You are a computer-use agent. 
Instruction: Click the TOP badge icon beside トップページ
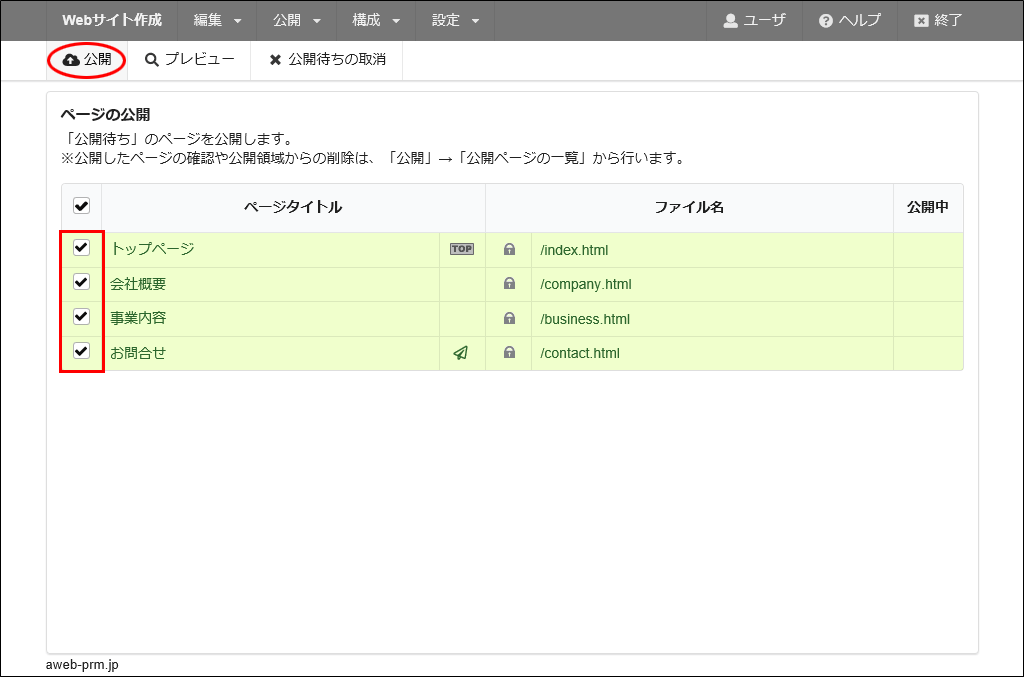(461, 249)
